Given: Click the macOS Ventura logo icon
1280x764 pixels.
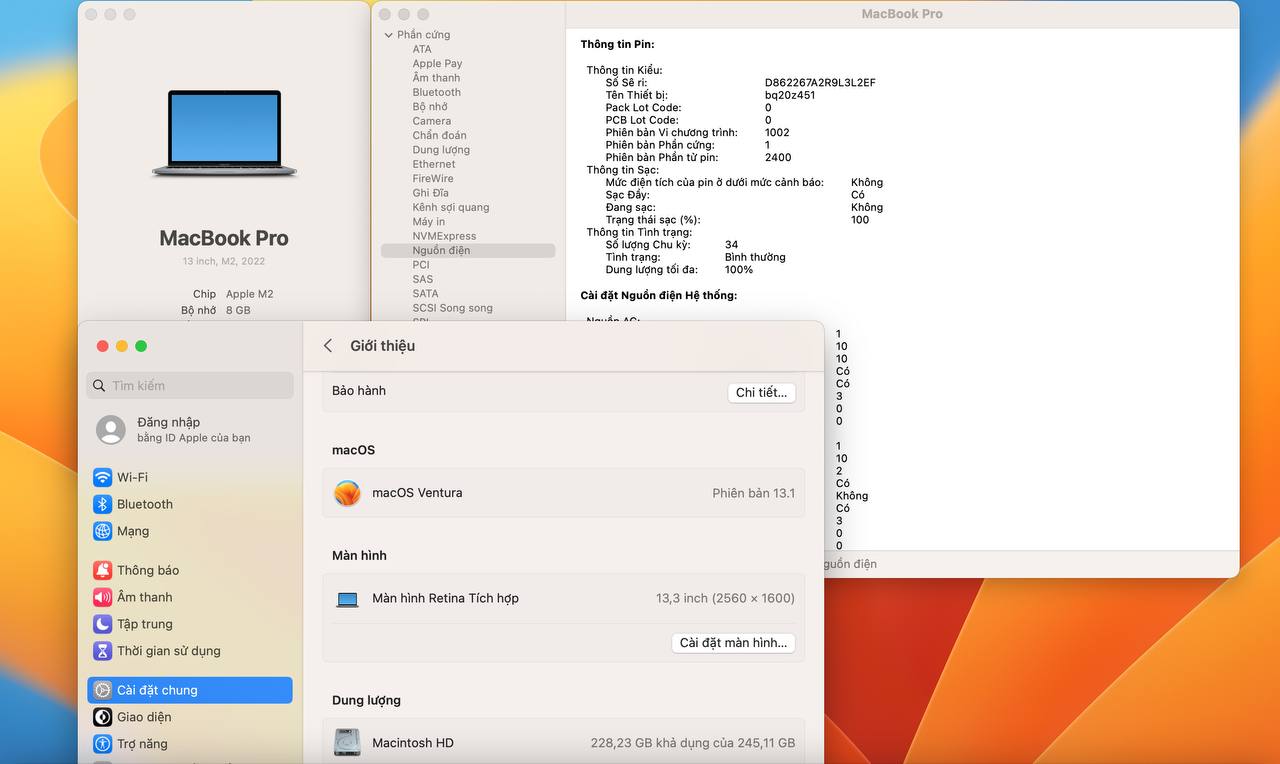Looking at the screenshot, I should 347,493.
